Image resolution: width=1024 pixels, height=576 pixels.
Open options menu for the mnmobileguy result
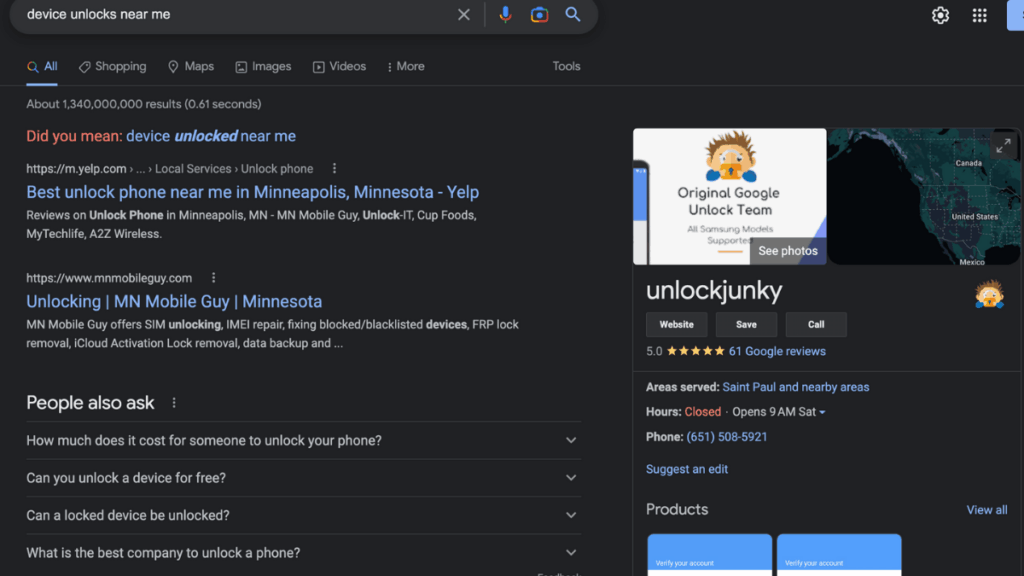214,278
